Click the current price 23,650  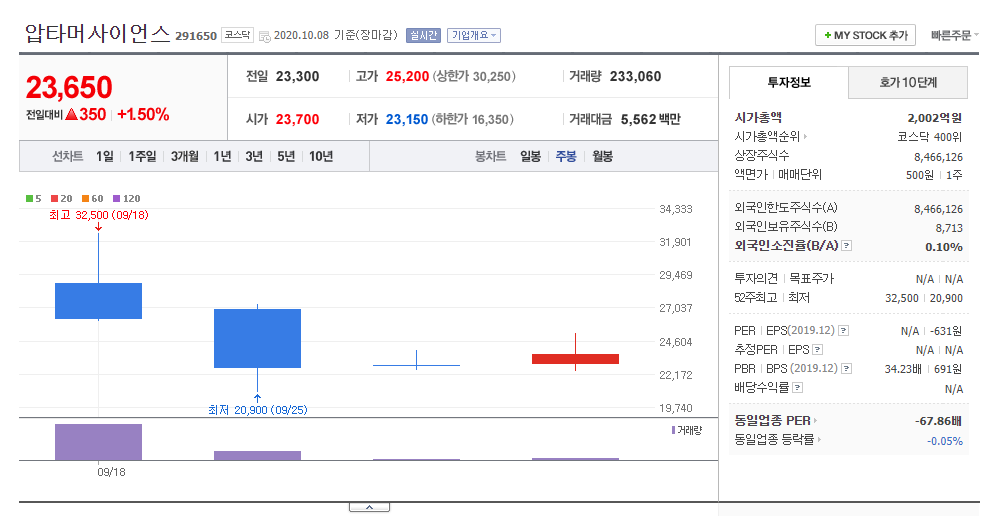click(69, 87)
